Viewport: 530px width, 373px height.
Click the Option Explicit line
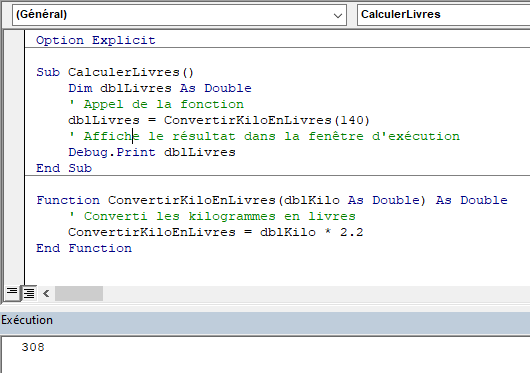tap(96, 40)
